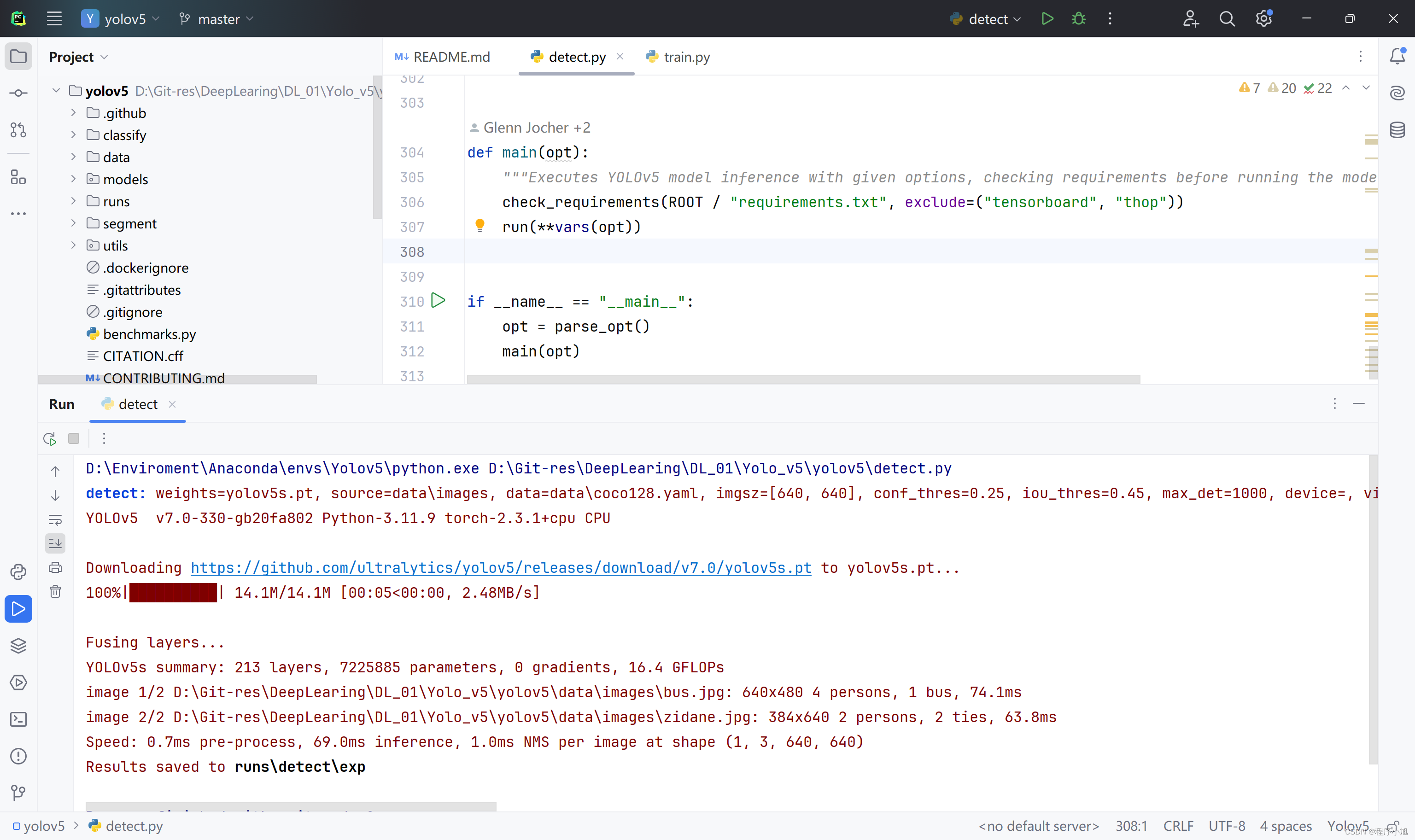
Task: Open Search Everywhere magnifier
Action: pyautogui.click(x=1227, y=19)
